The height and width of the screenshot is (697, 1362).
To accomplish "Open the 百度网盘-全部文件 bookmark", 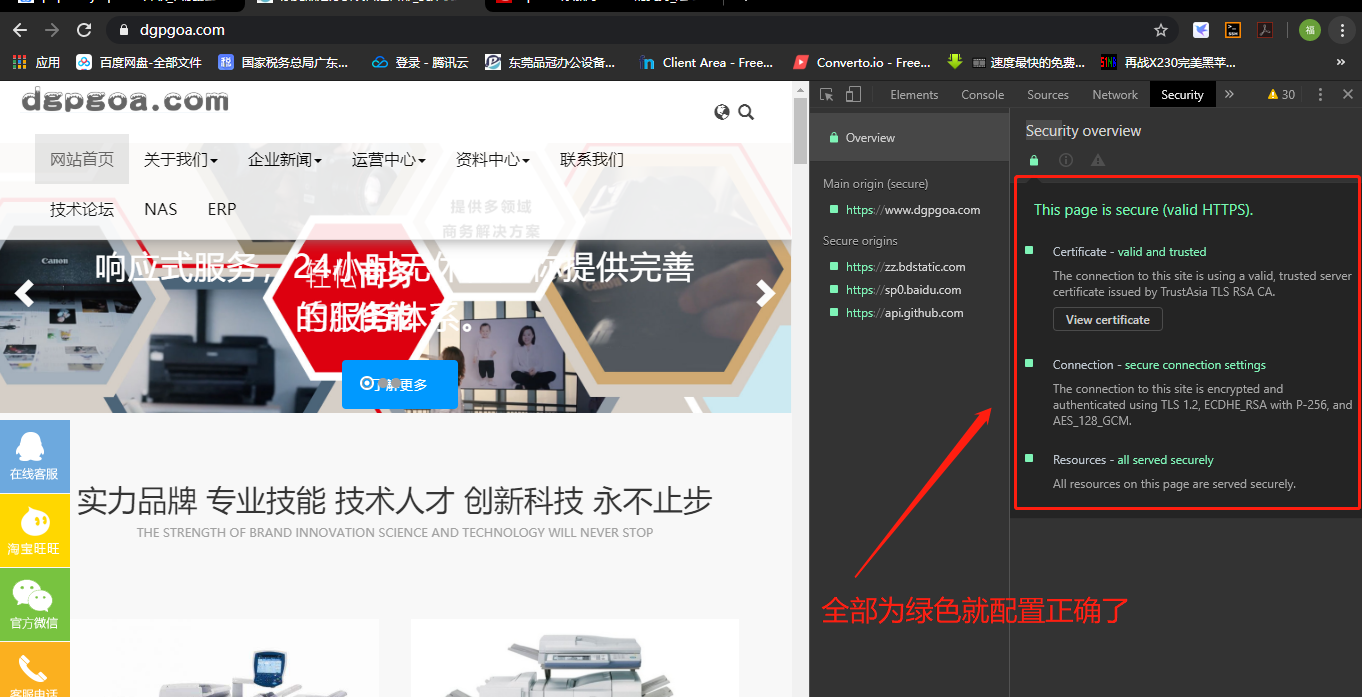I will coord(139,62).
